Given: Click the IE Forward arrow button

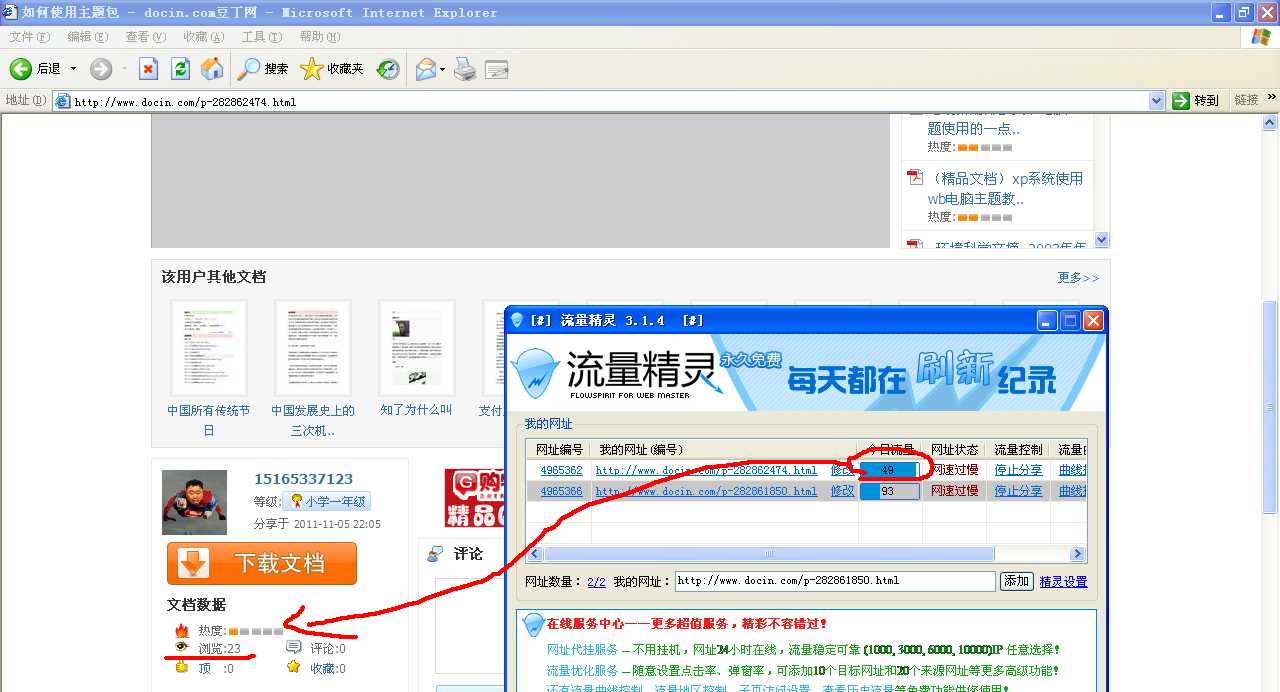Looking at the screenshot, I should (101, 69).
